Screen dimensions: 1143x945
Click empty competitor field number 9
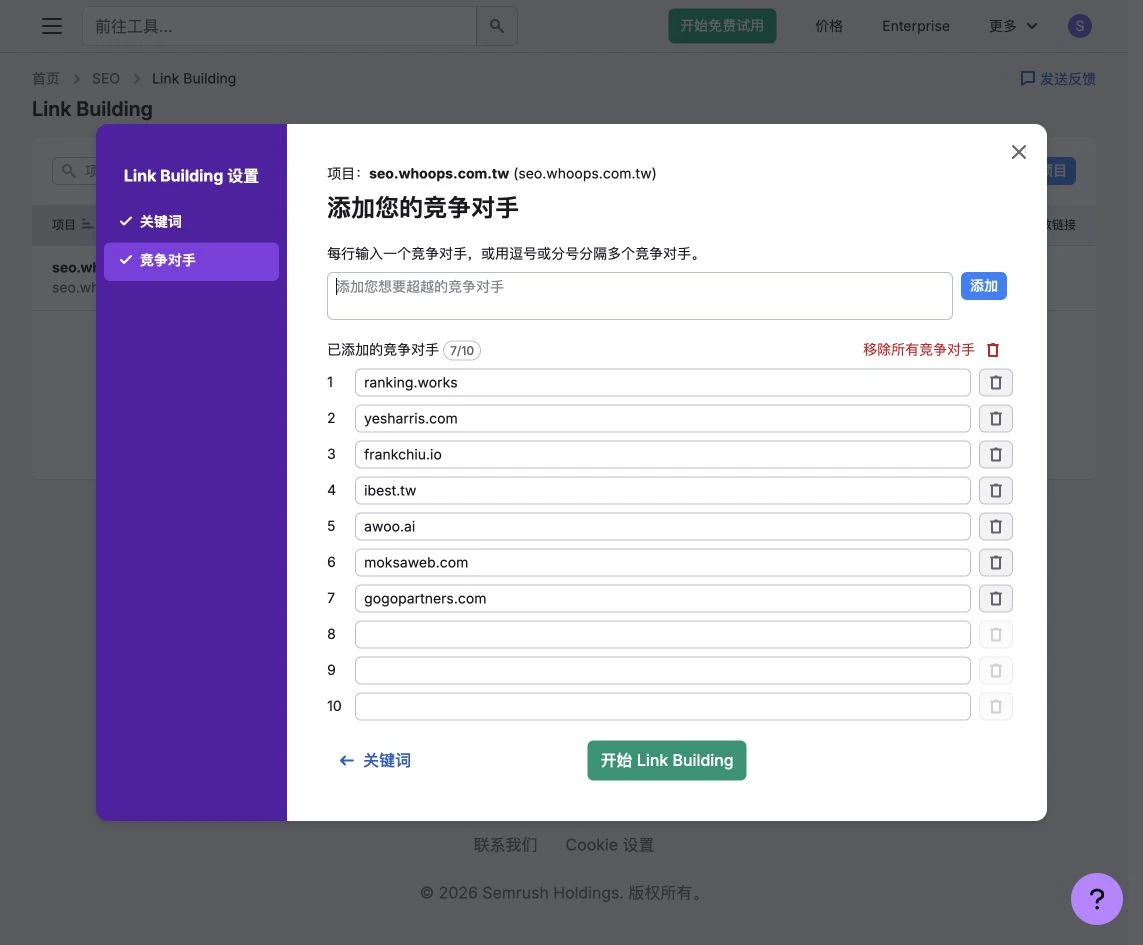[662, 670]
